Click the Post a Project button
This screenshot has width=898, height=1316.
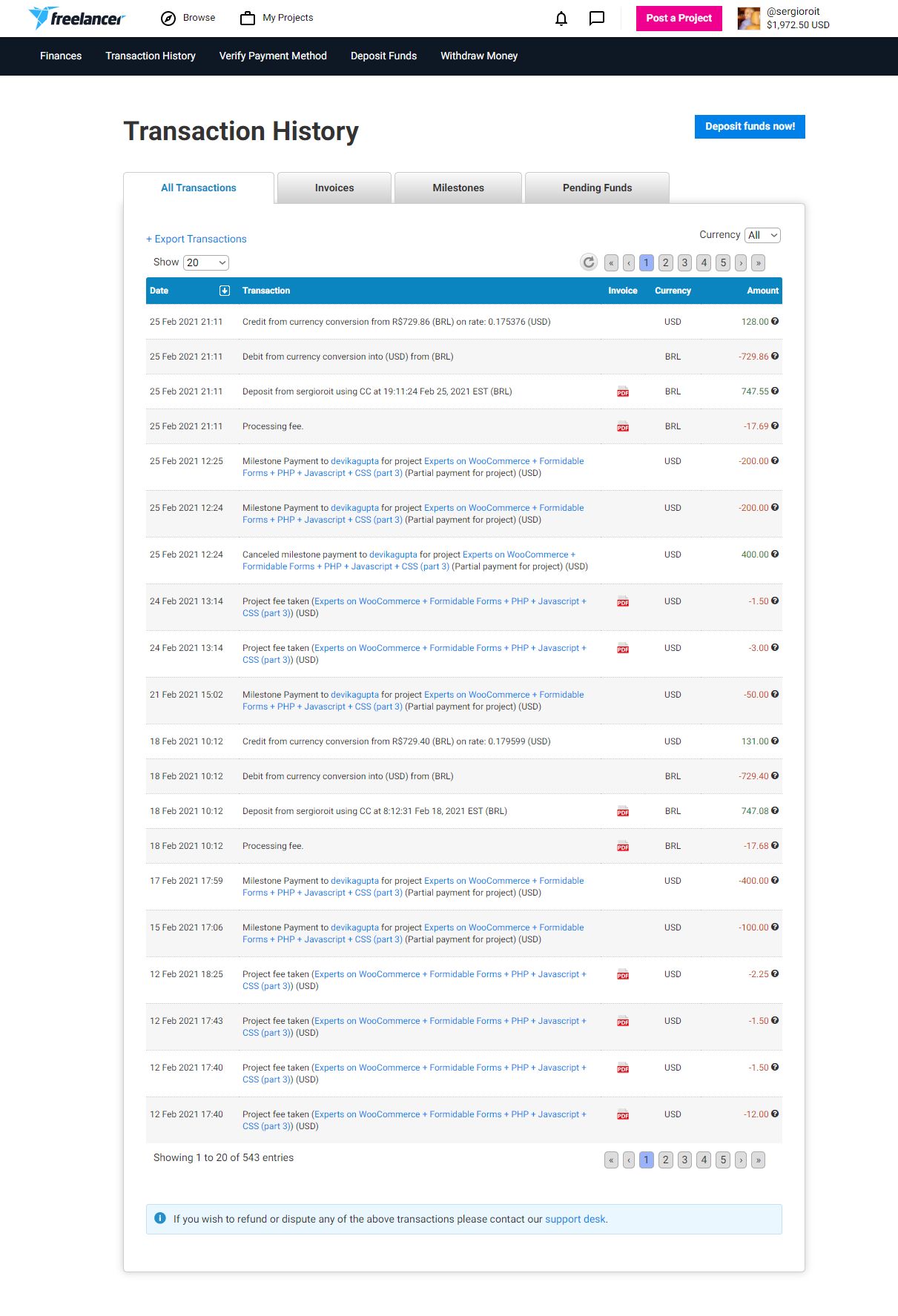(679, 19)
